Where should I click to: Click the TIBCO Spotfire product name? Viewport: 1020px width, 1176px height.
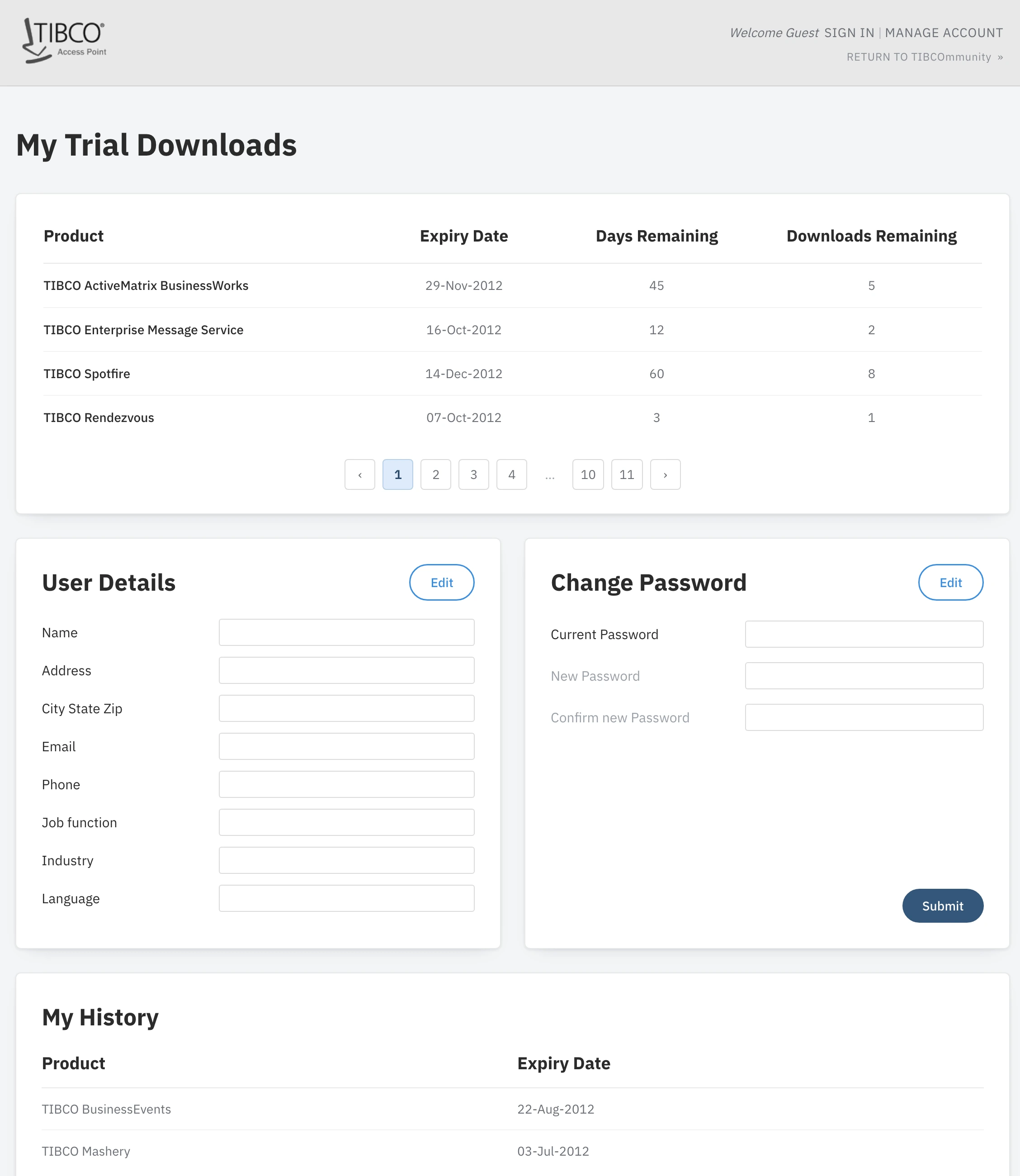(86, 374)
